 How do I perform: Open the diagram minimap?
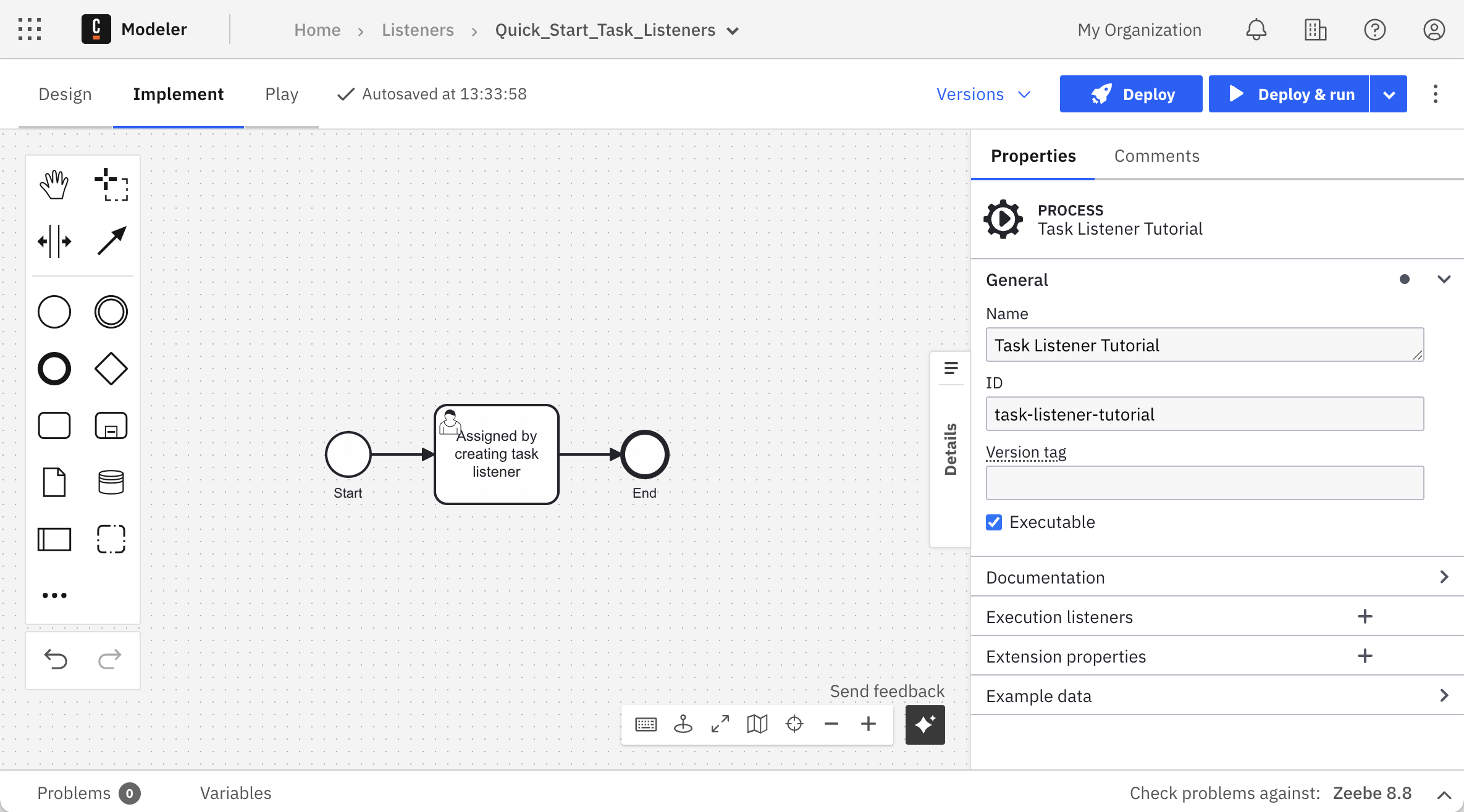pos(757,724)
